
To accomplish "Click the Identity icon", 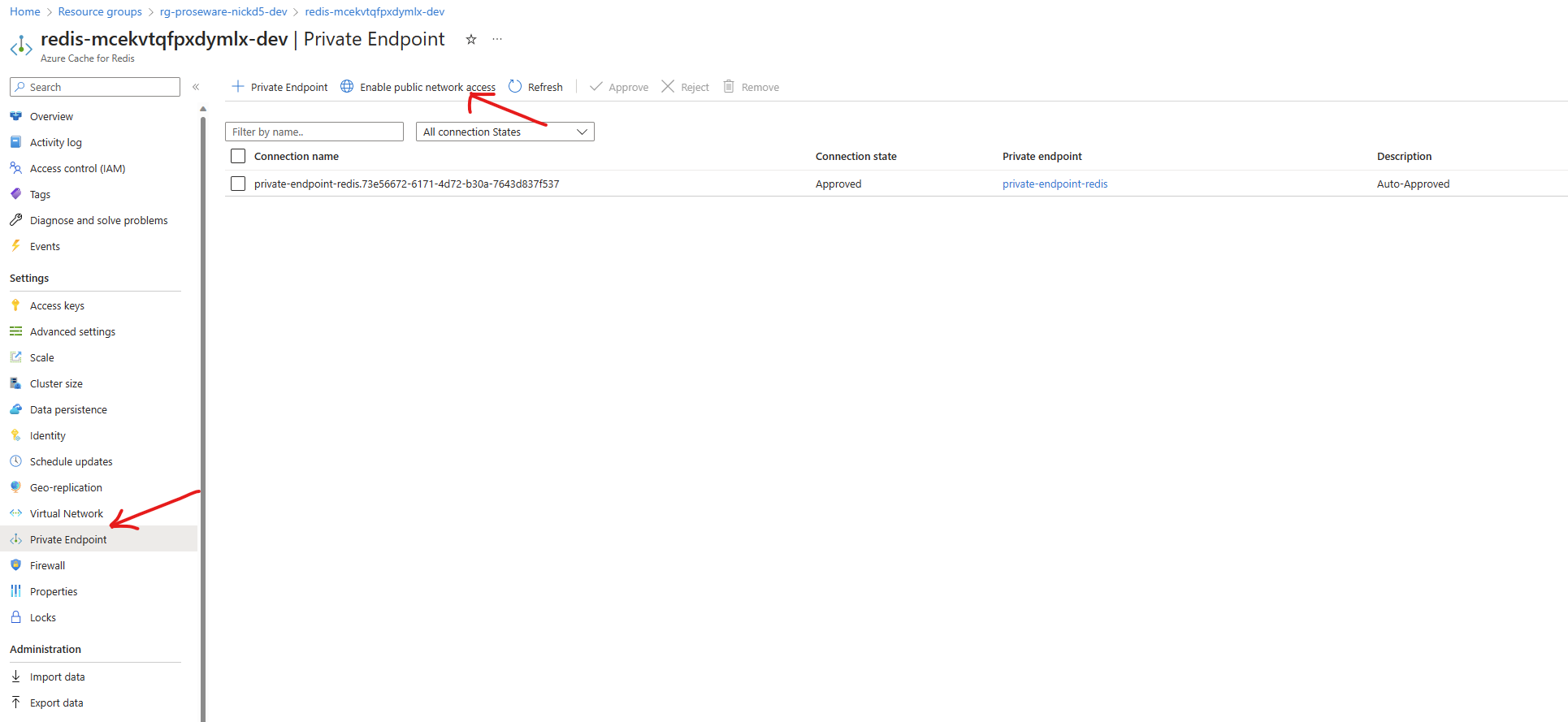I will [15, 435].
